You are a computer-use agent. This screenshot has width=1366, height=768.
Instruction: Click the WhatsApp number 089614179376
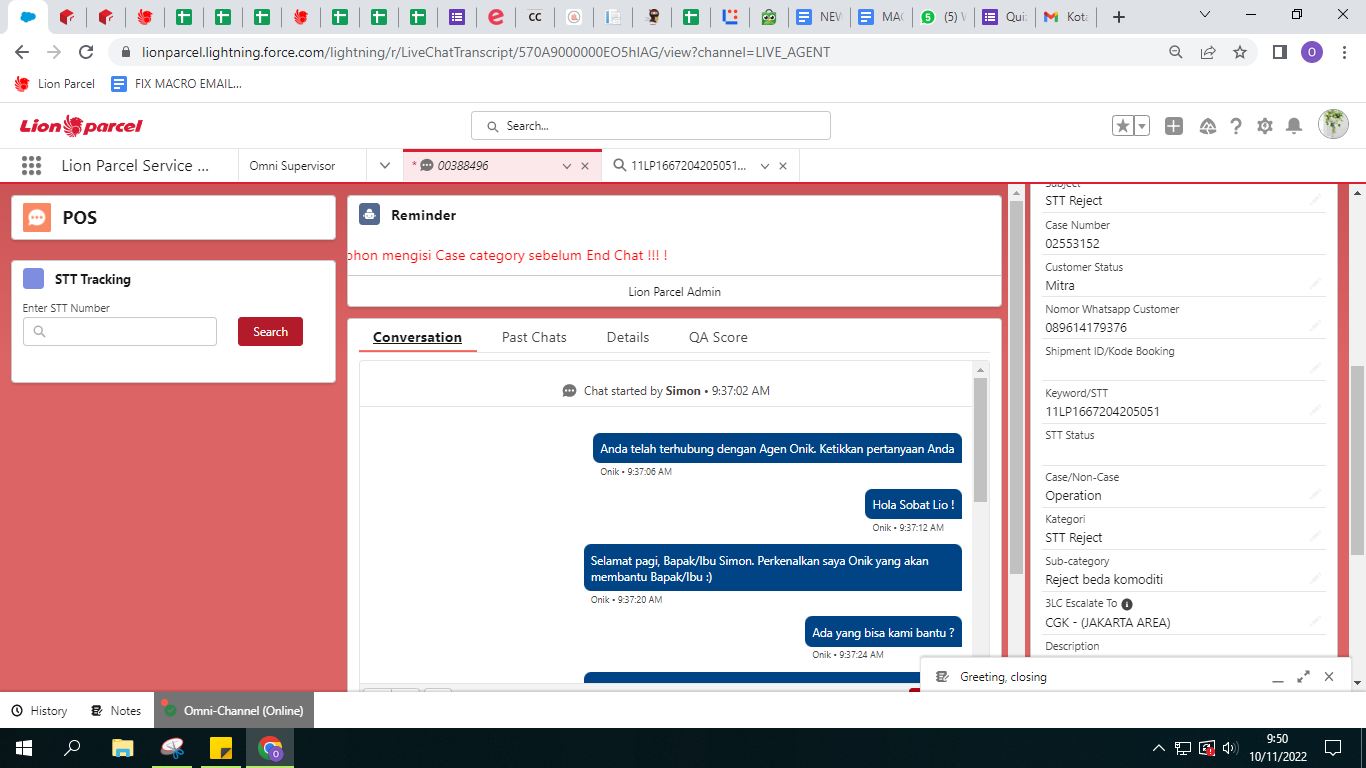[x=1086, y=327]
